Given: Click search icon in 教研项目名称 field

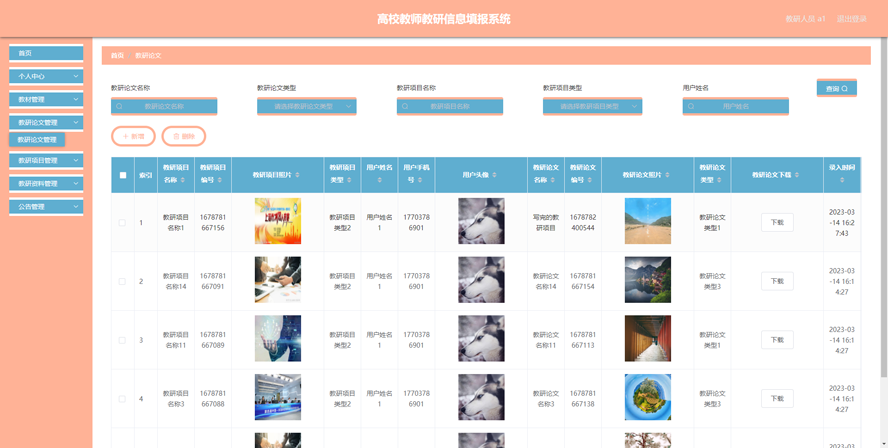Looking at the screenshot, I should pos(405,106).
